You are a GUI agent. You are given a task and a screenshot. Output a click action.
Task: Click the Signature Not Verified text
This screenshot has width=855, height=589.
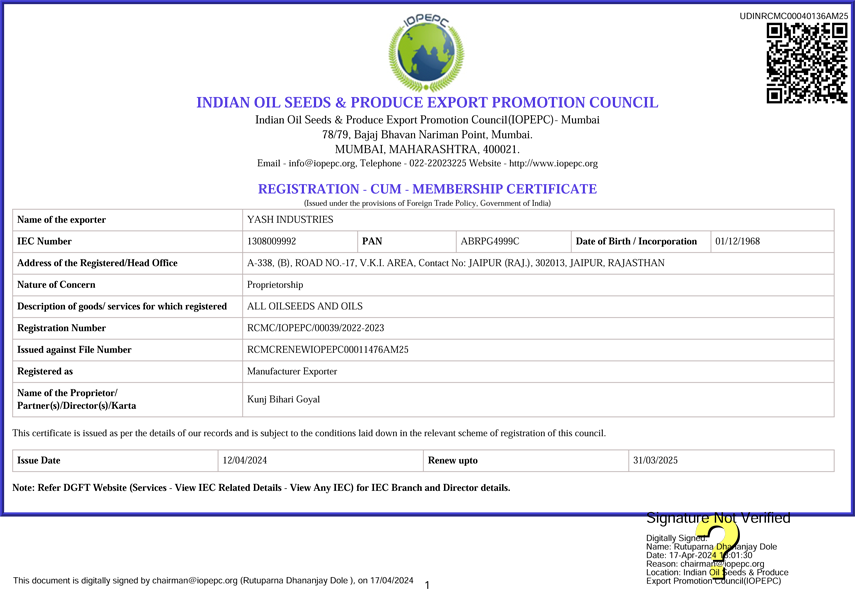pyautogui.click(x=718, y=518)
